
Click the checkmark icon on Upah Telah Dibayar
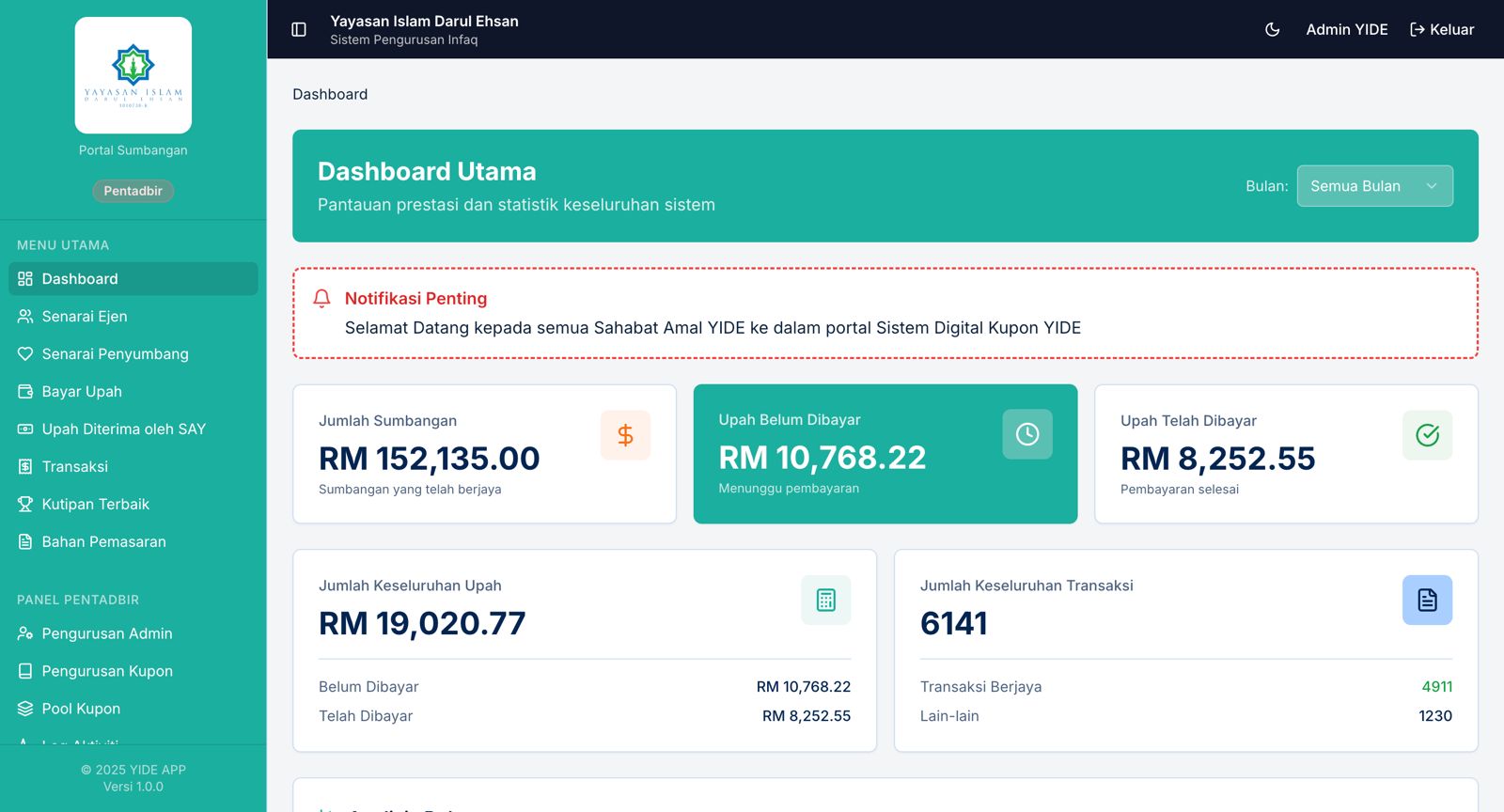[x=1428, y=435]
